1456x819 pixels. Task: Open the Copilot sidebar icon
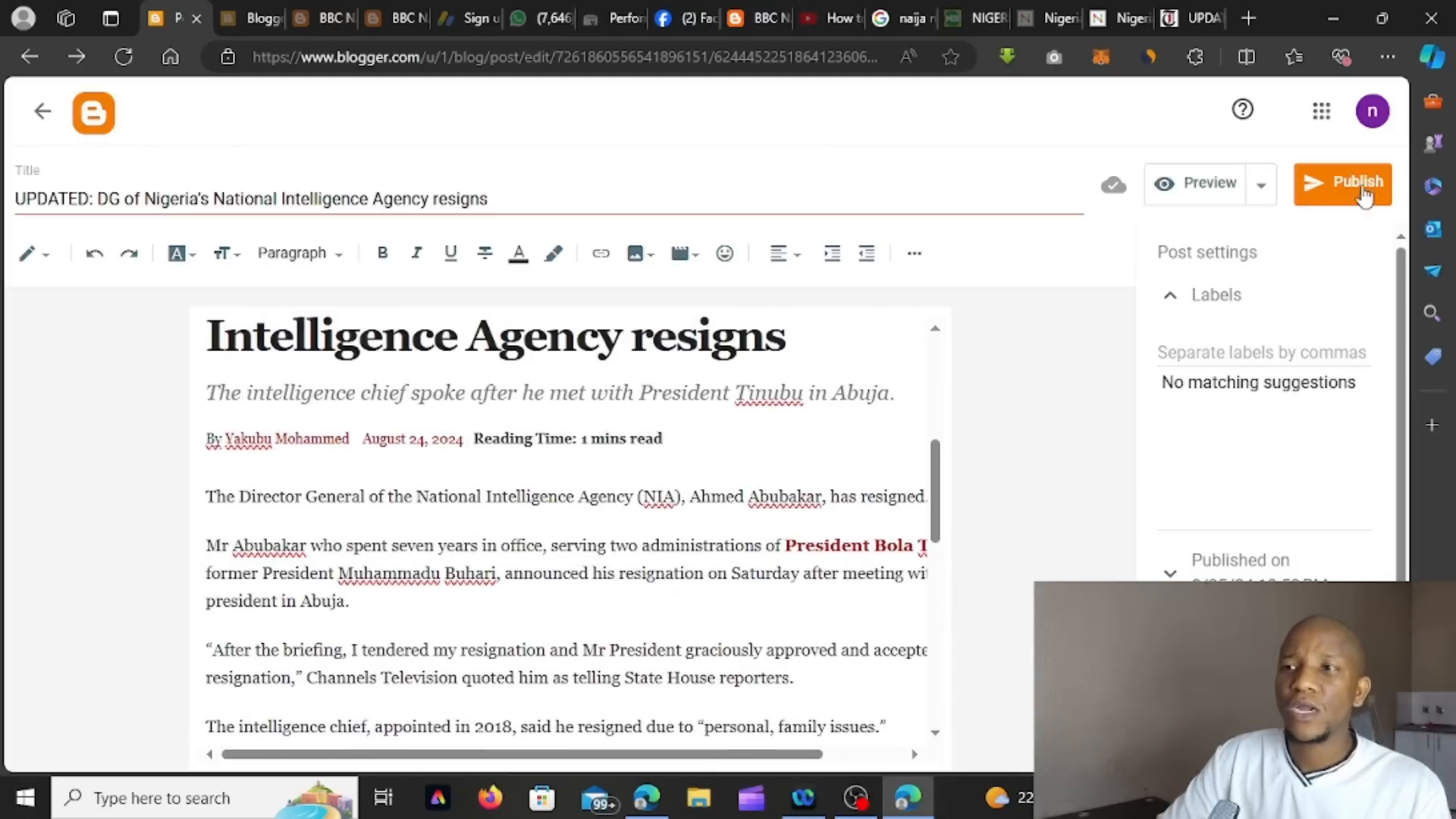point(1432,57)
